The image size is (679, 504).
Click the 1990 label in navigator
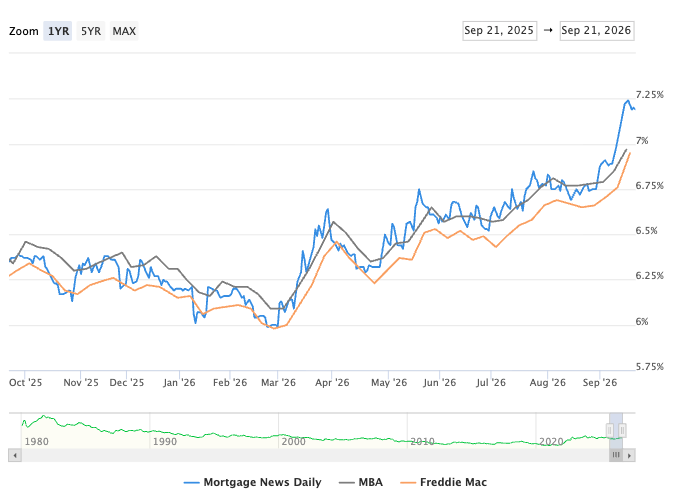click(x=165, y=442)
